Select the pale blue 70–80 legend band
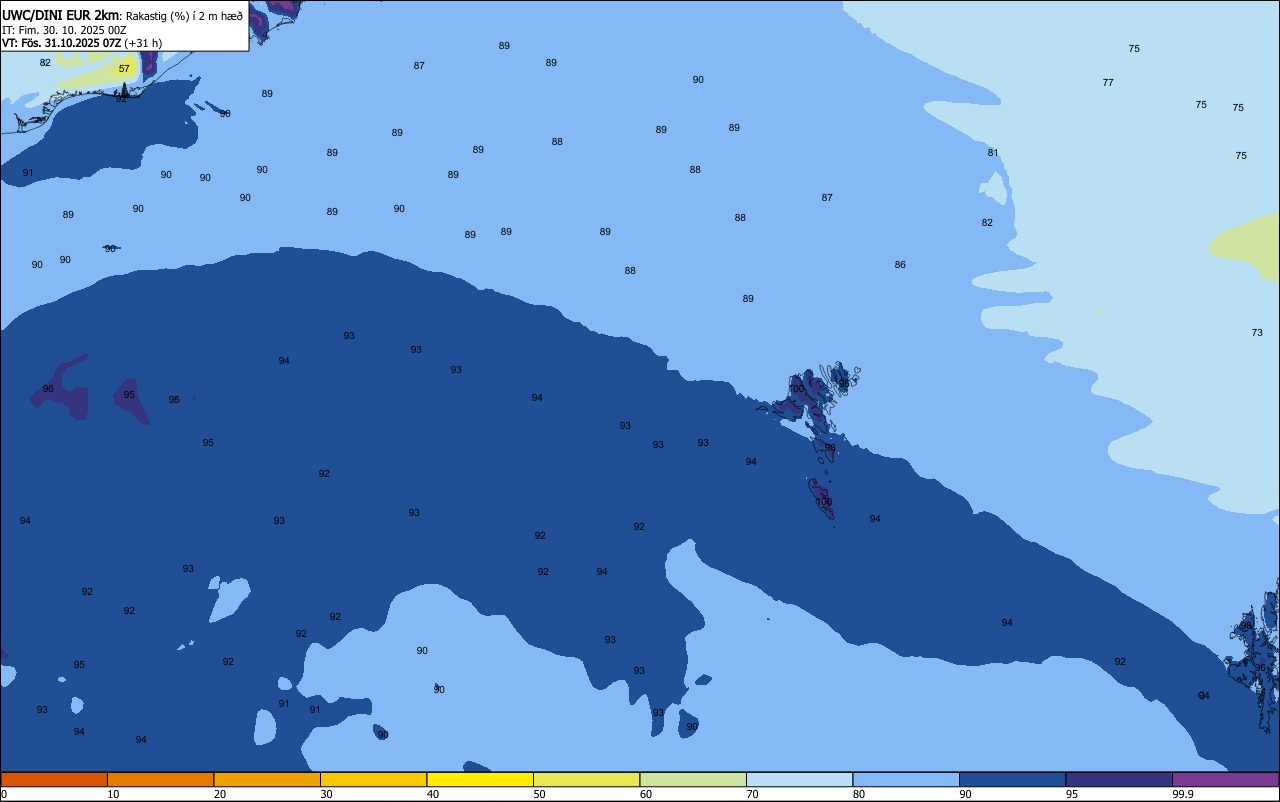 [x=799, y=779]
